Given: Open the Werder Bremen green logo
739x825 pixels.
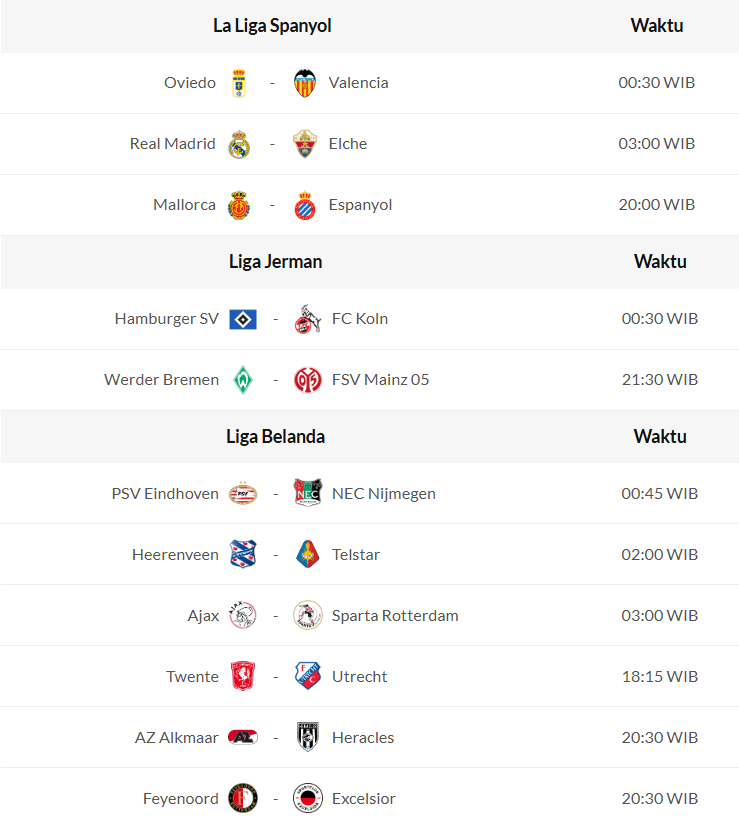Looking at the screenshot, I should (x=242, y=380).
